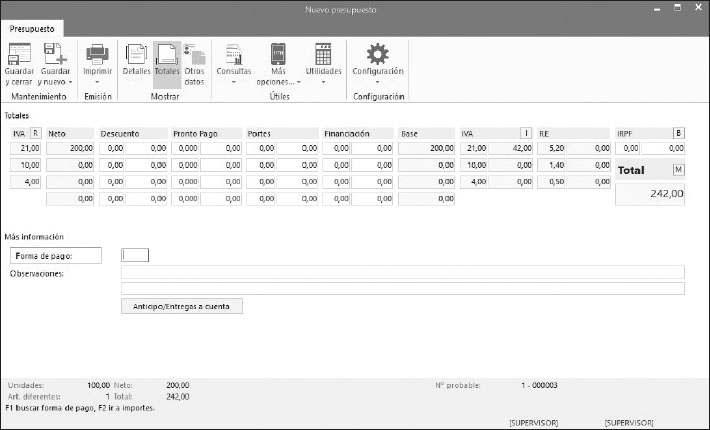Screen dimensions: 710x430
Task: Click the first Observaciones text field
Action: 402,272
